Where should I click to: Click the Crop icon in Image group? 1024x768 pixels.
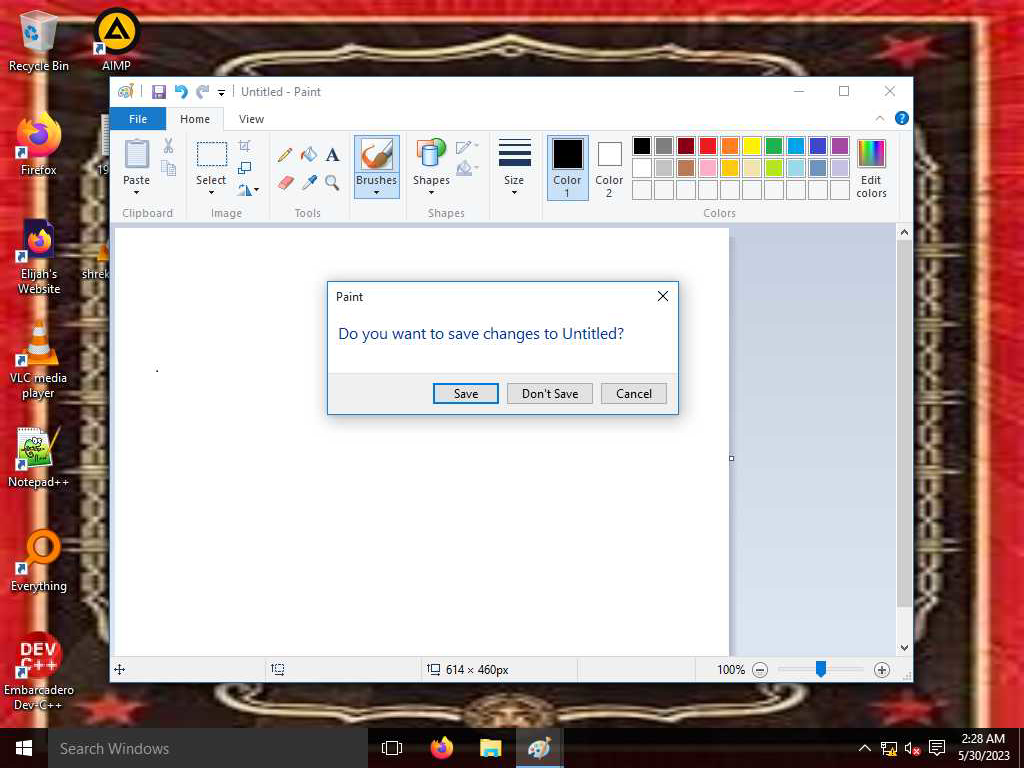245,146
